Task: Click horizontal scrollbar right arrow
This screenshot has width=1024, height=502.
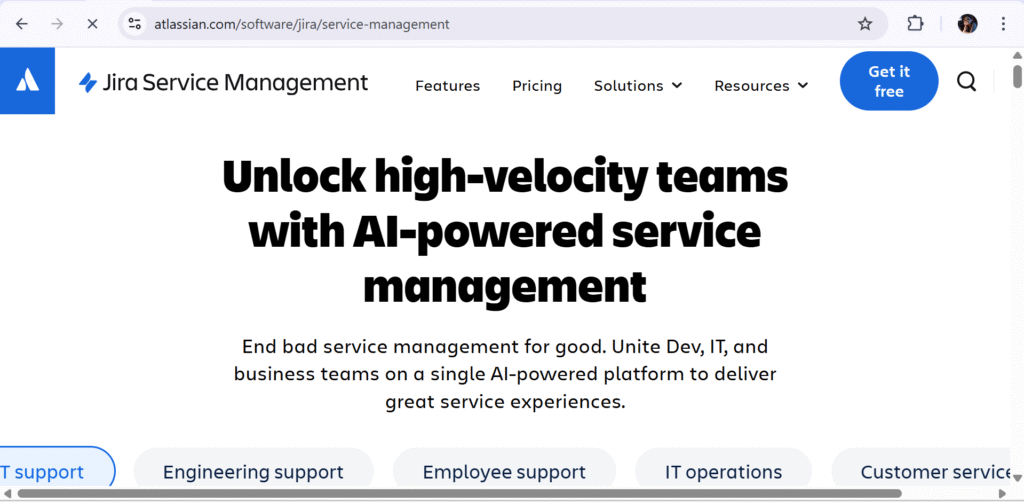Action: [x=1003, y=494]
